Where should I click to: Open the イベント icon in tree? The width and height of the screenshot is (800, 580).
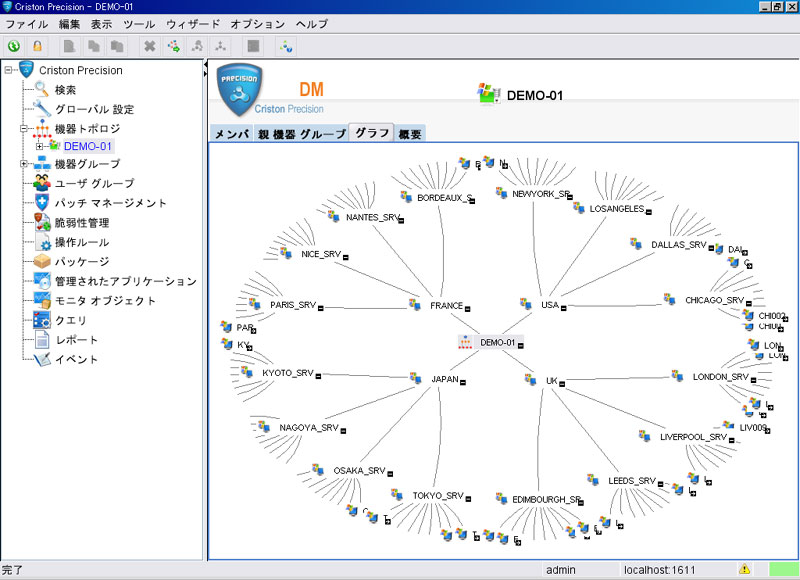(42, 359)
